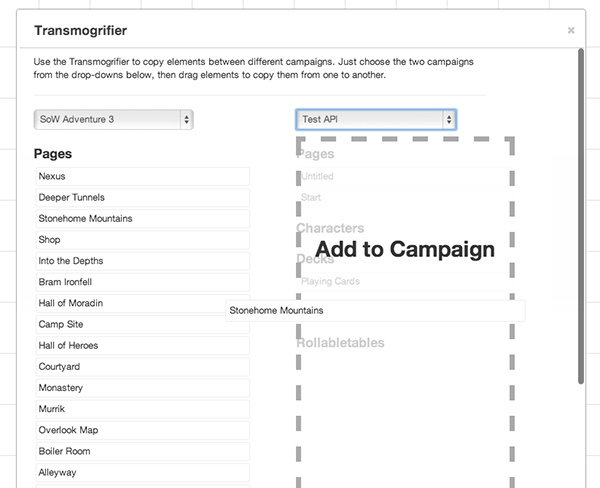This screenshot has height=488, width=600.
Task: Click the Stonehome Mountains page in list
Action: [141, 218]
